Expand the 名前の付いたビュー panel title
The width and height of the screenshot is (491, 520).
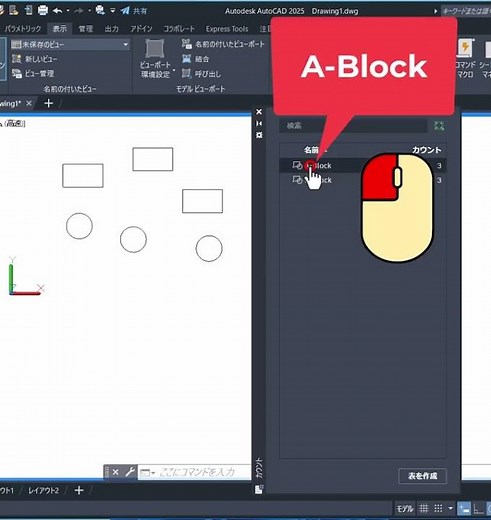click(70, 89)
